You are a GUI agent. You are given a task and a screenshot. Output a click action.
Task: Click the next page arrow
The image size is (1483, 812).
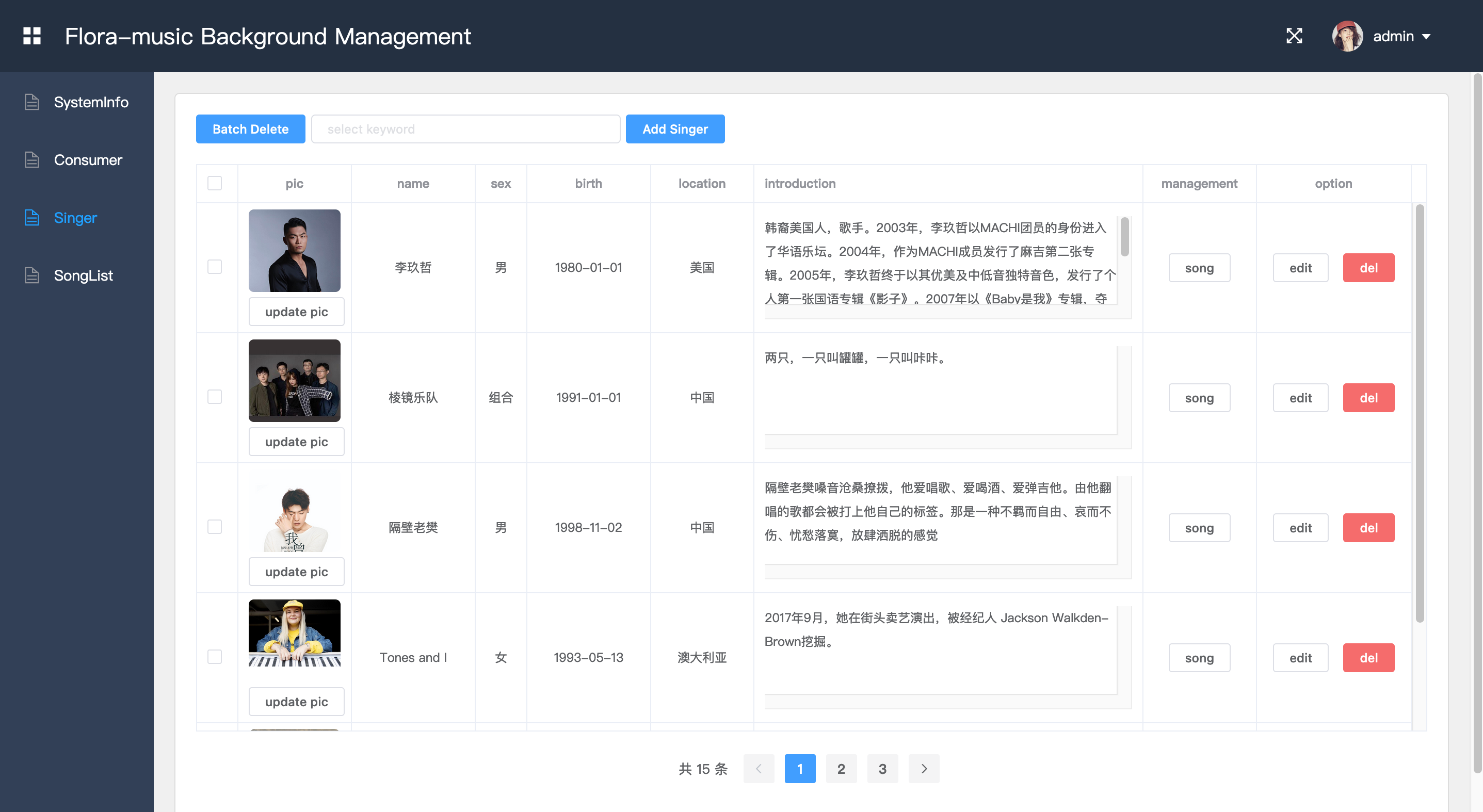coord(924,768)
